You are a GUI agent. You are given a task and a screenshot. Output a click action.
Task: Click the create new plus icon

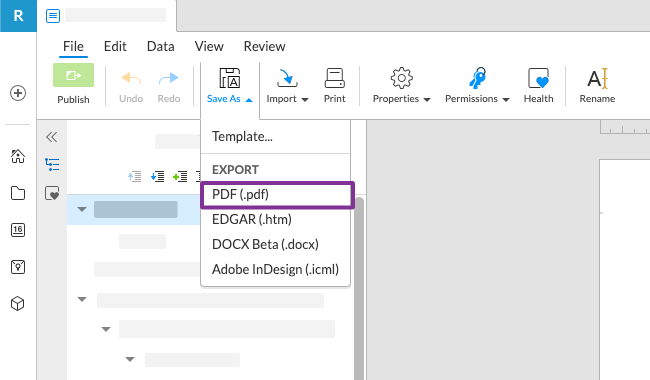point(18,93)
